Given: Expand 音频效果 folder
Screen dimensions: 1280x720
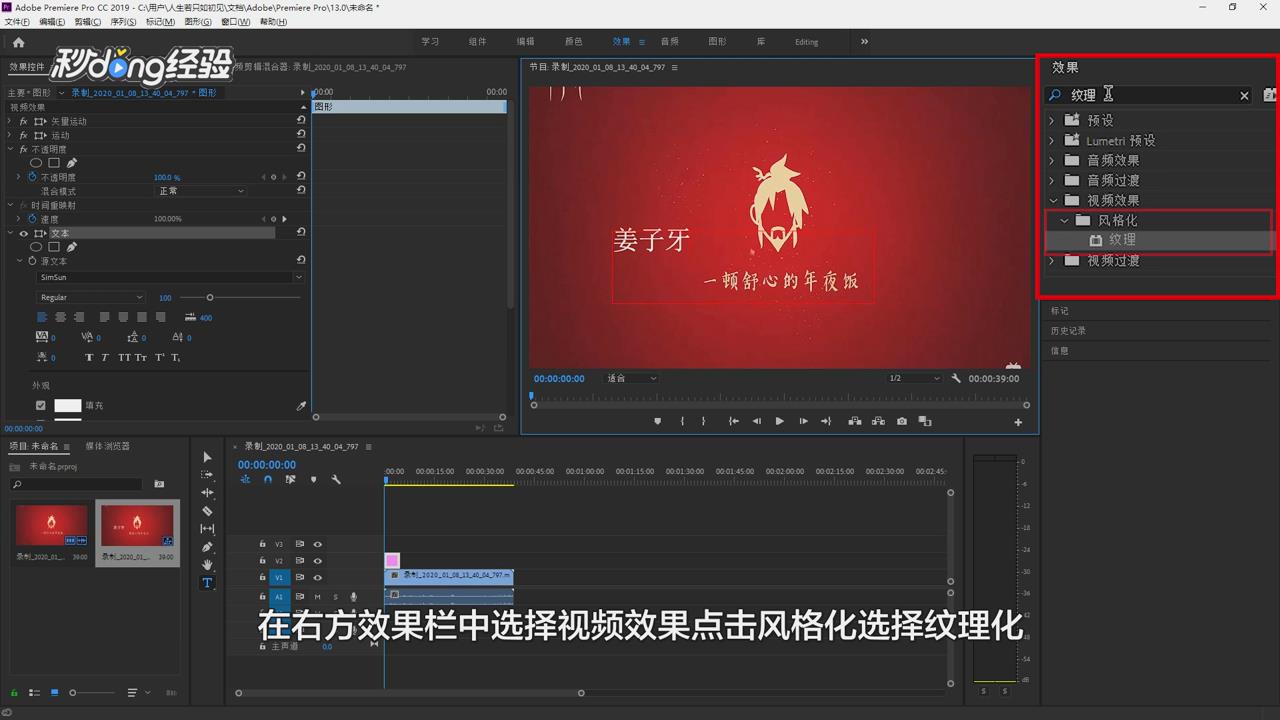Looking at the screenshot, I should pyautogui.click(x=1051, y=160).
